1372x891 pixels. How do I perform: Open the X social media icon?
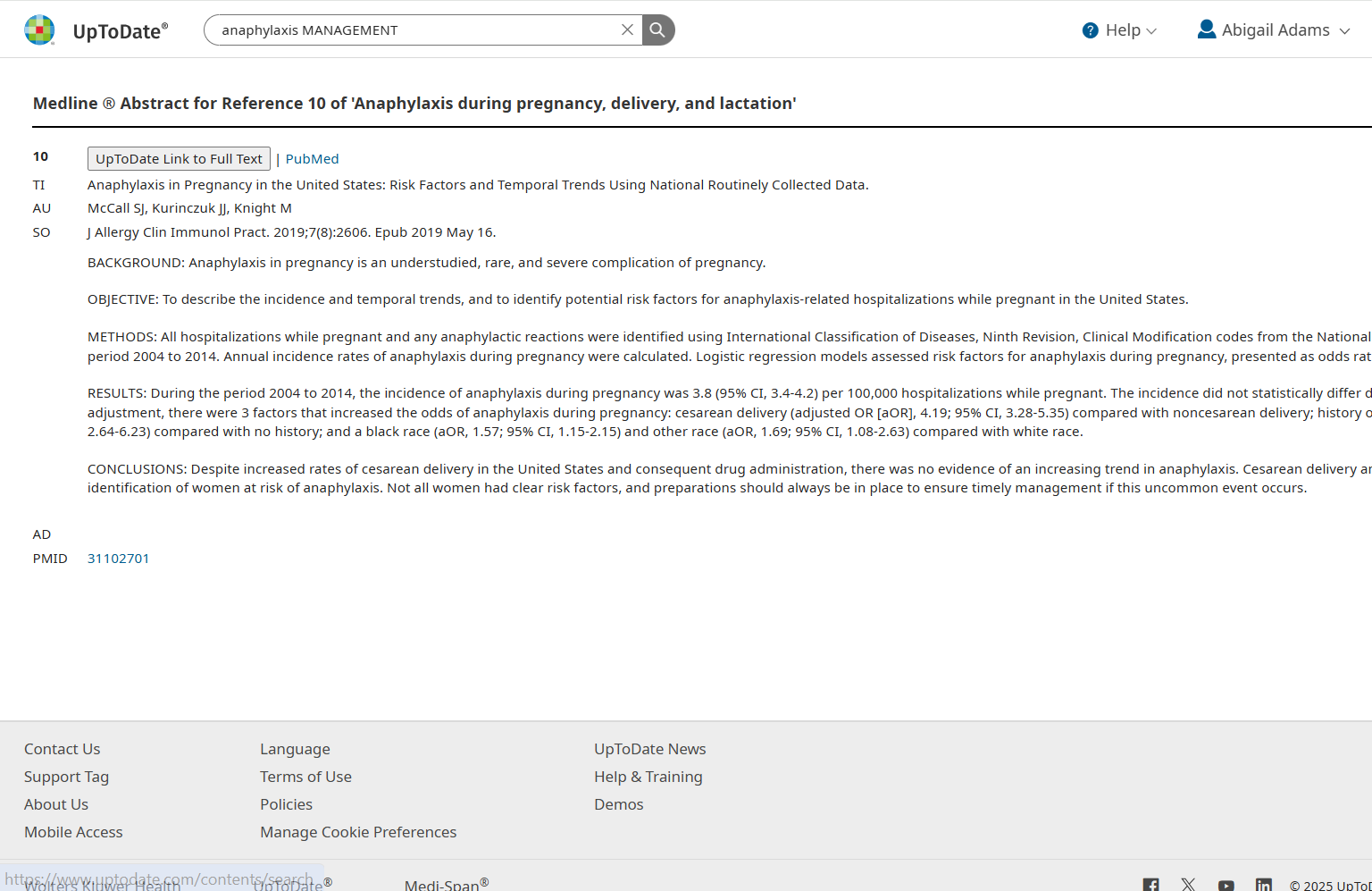pyautogui.click(x=1188, y=885)
